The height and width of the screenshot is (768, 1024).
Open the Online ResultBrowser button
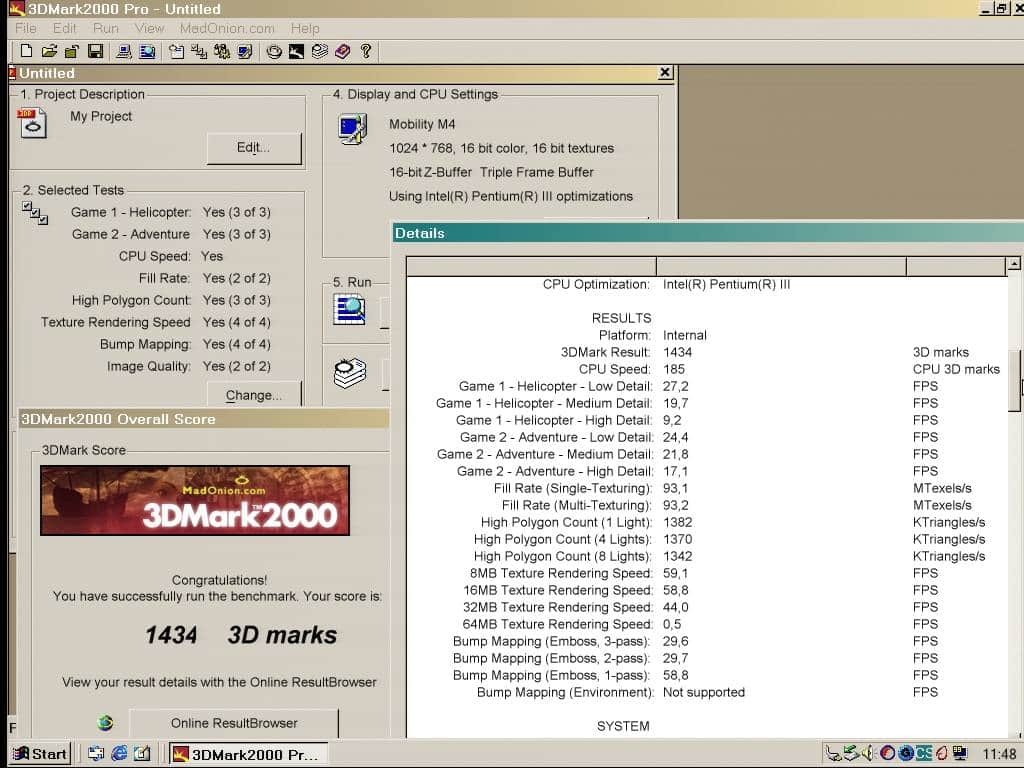point(234,723)
